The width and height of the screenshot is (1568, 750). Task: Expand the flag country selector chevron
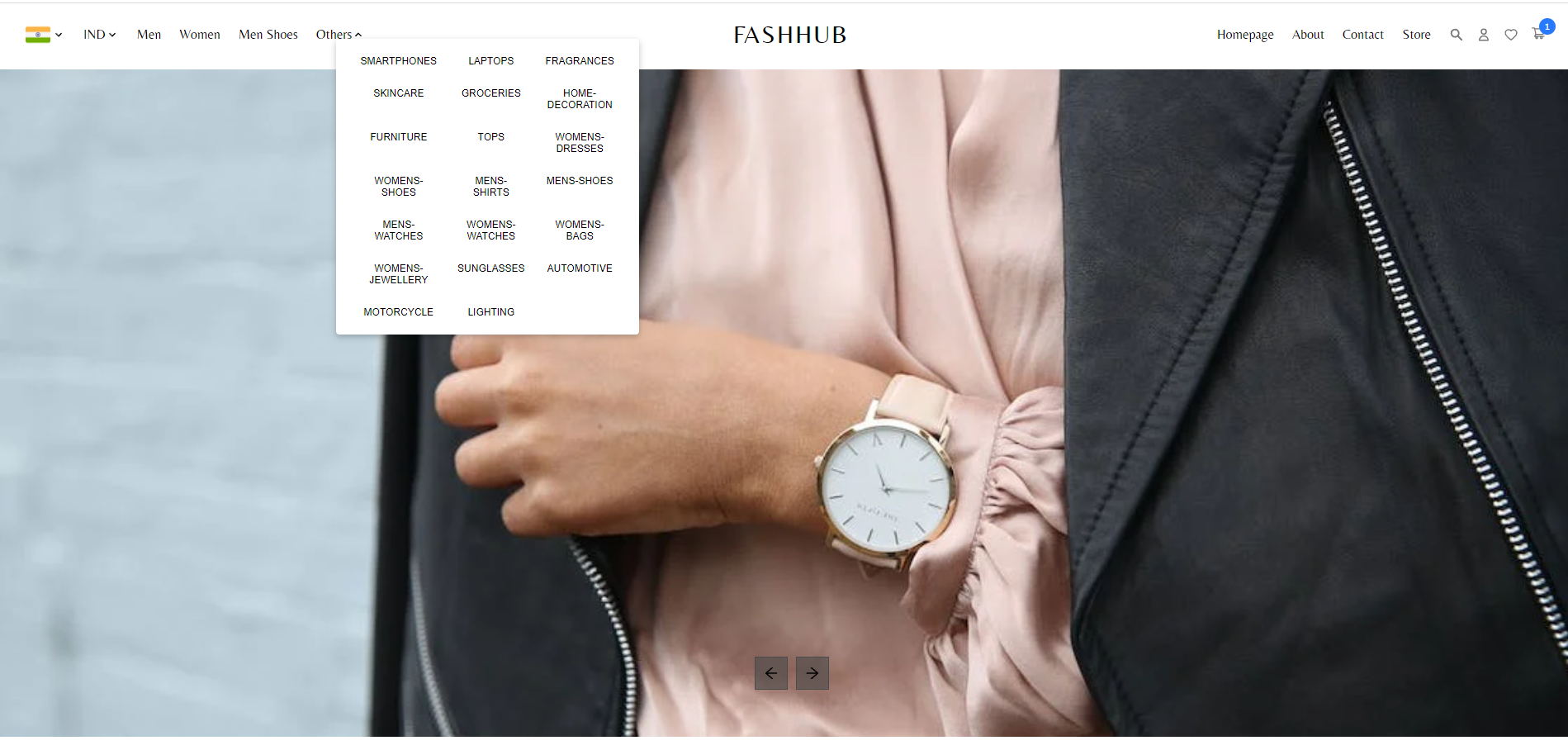point(59,35)
